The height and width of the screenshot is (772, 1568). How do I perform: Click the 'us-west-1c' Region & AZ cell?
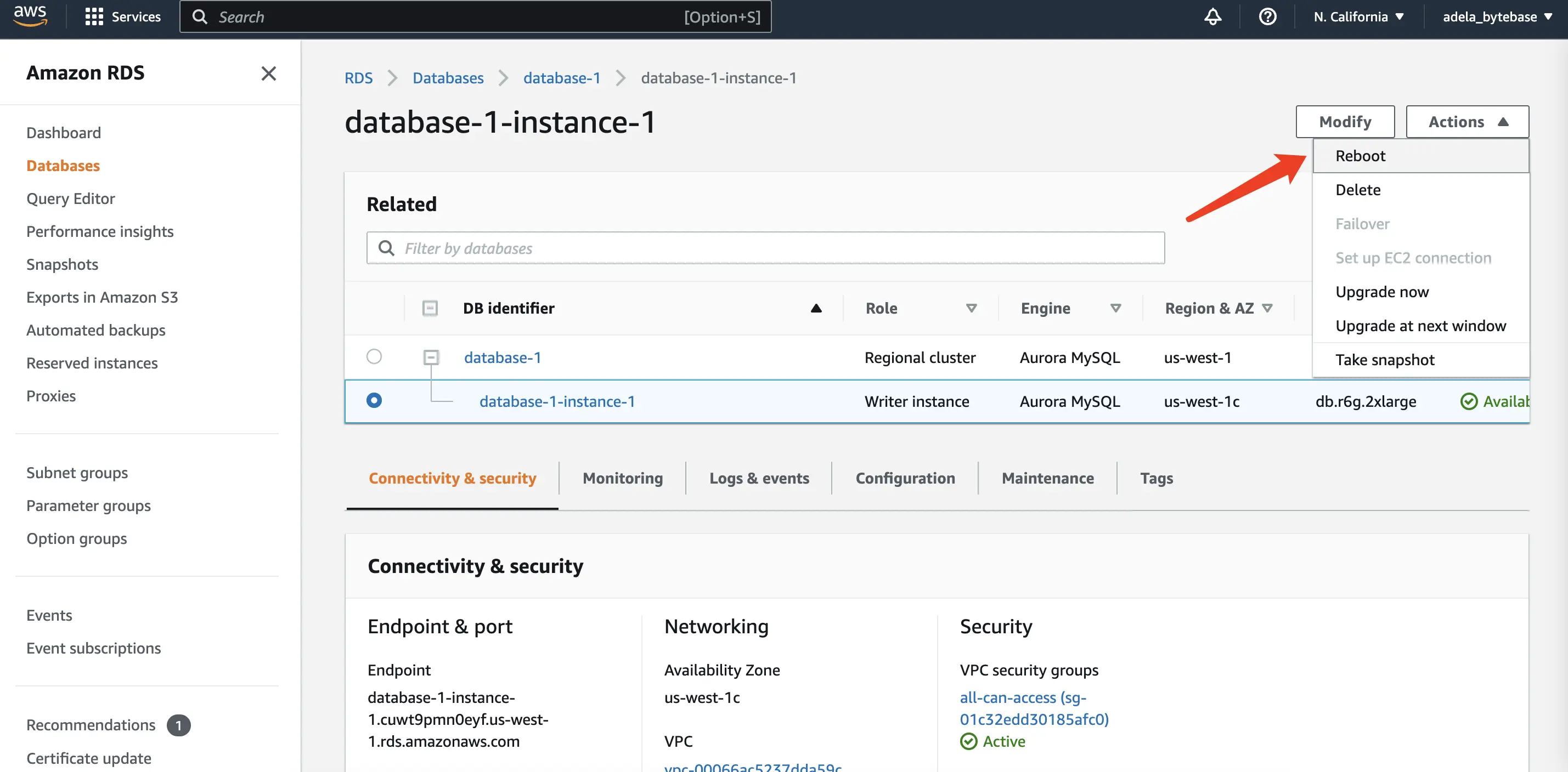click(1201, 401)
